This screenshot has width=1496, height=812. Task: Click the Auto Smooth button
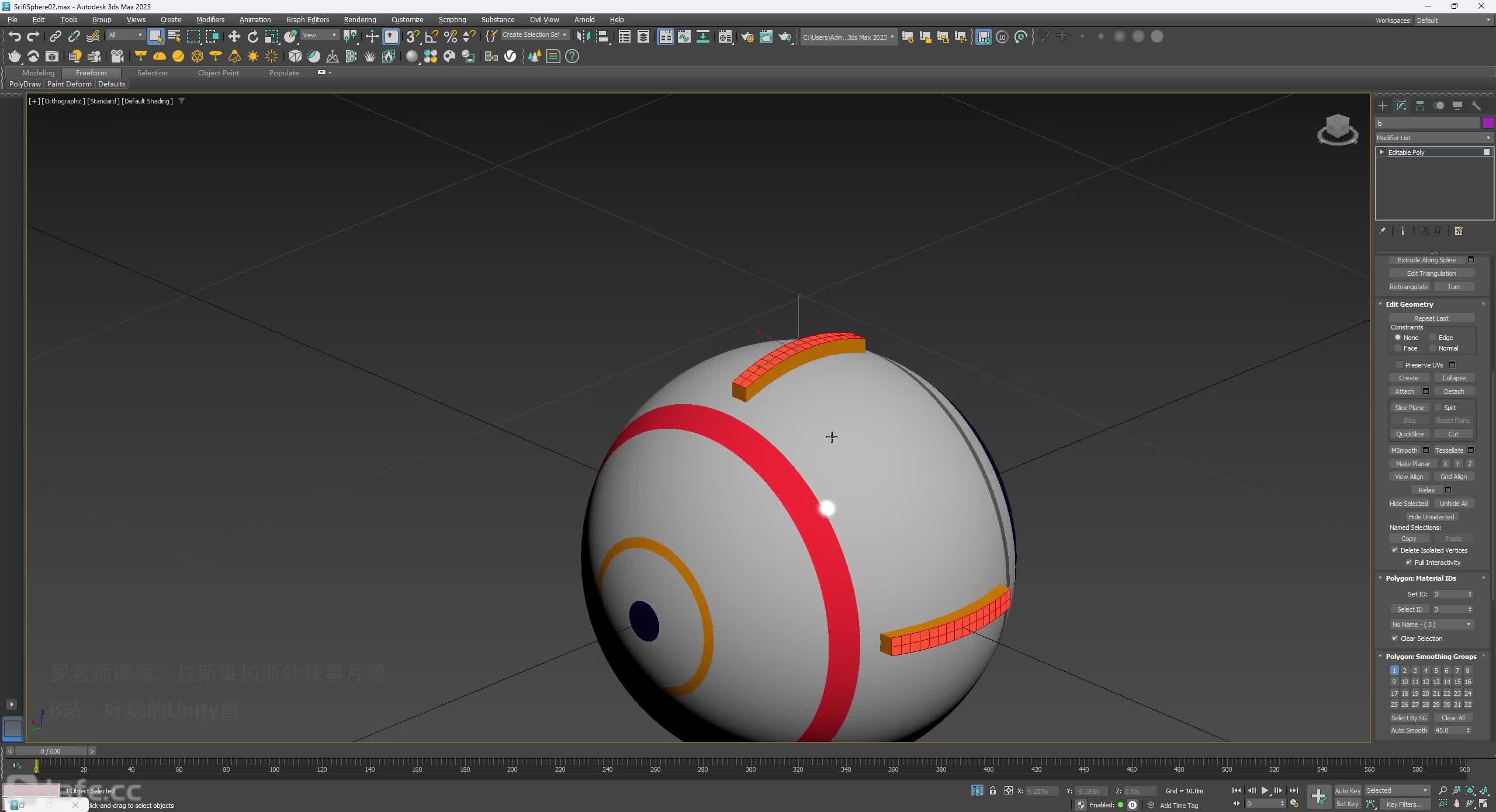[x=1409, y=730]
